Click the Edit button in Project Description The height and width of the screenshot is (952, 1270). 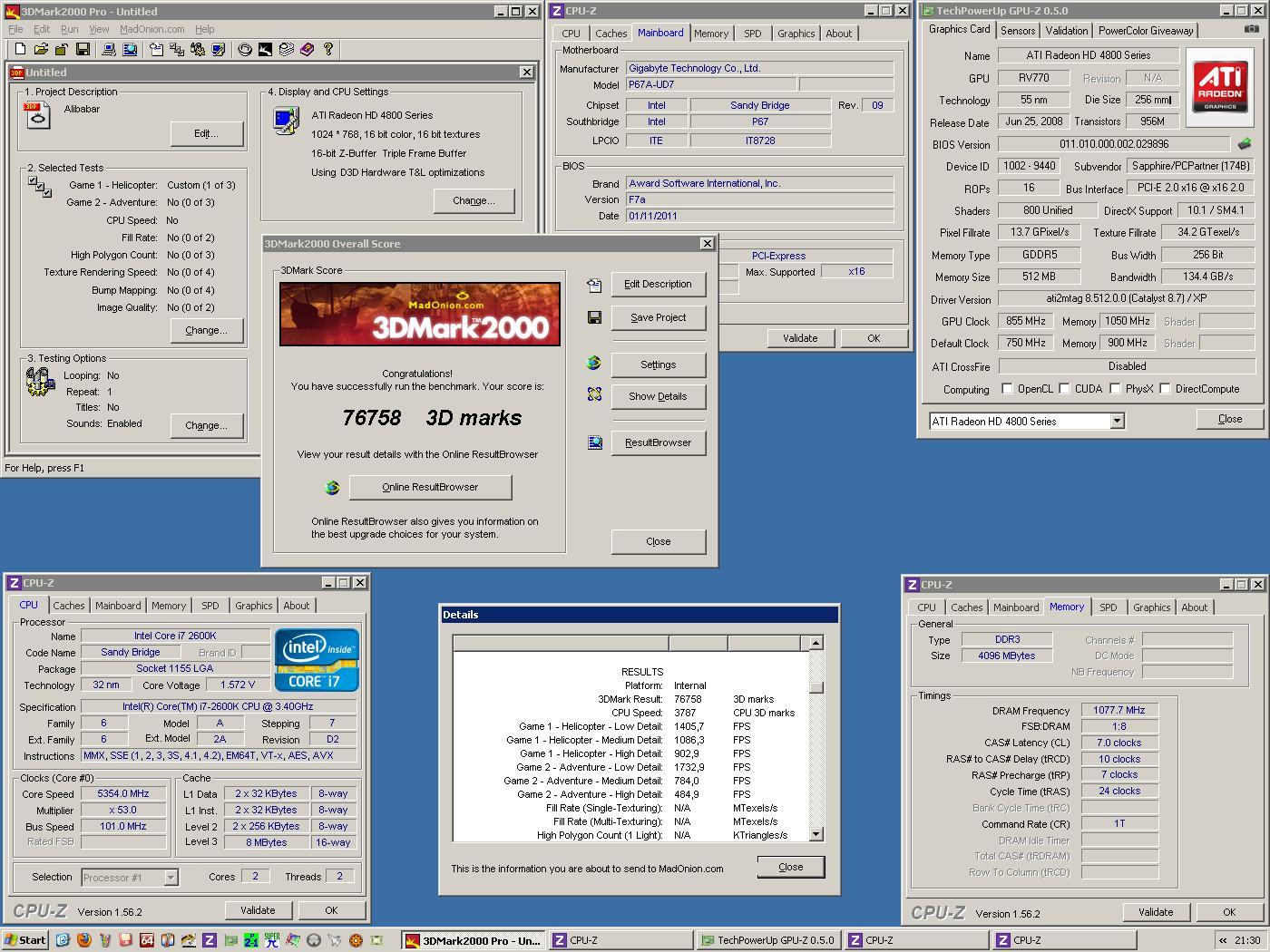tap(206, 133)
